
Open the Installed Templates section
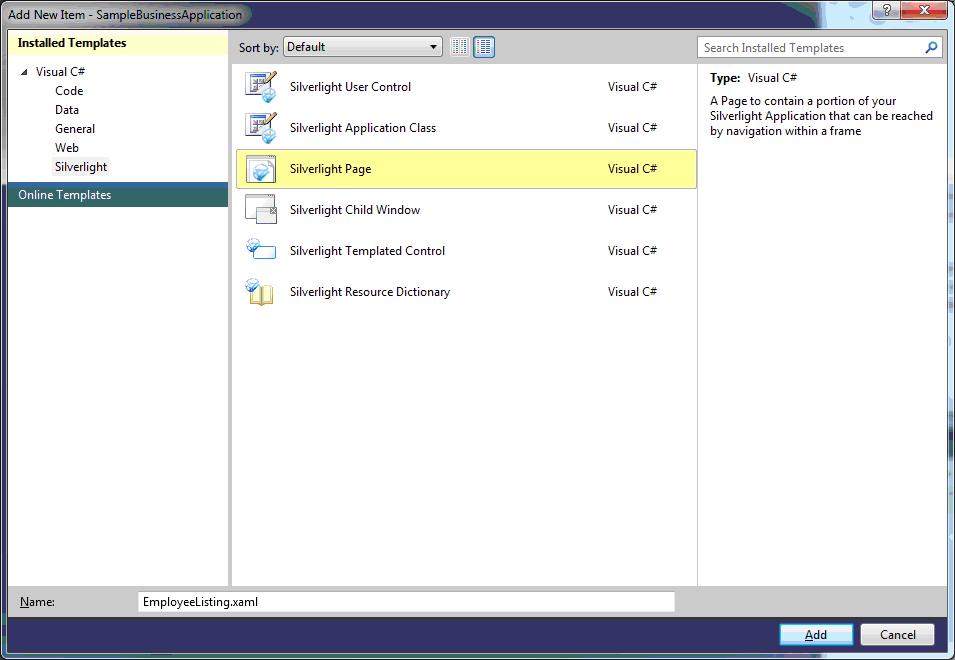coord(118,43)
